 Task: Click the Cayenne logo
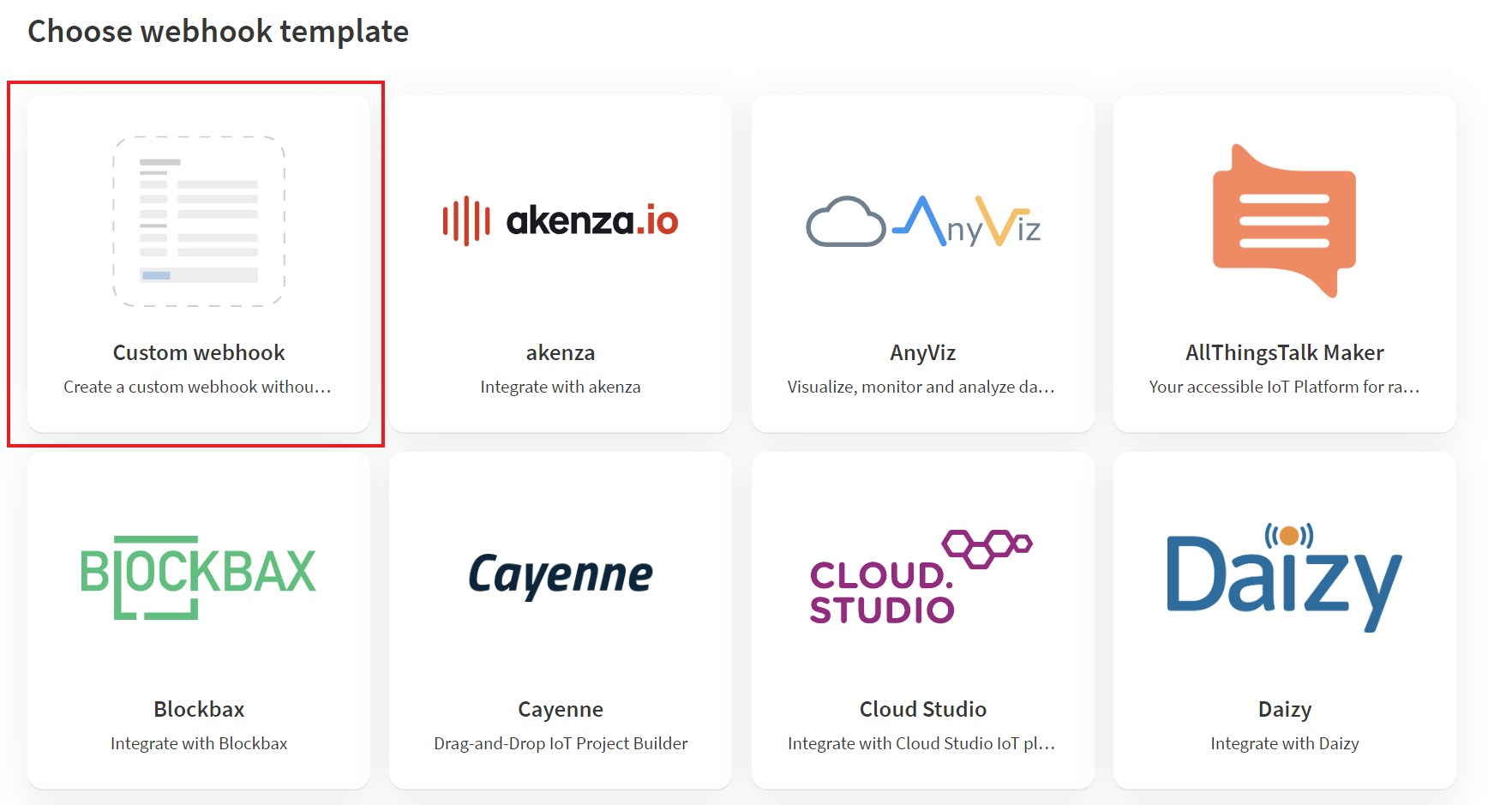[x=561, y=576]
